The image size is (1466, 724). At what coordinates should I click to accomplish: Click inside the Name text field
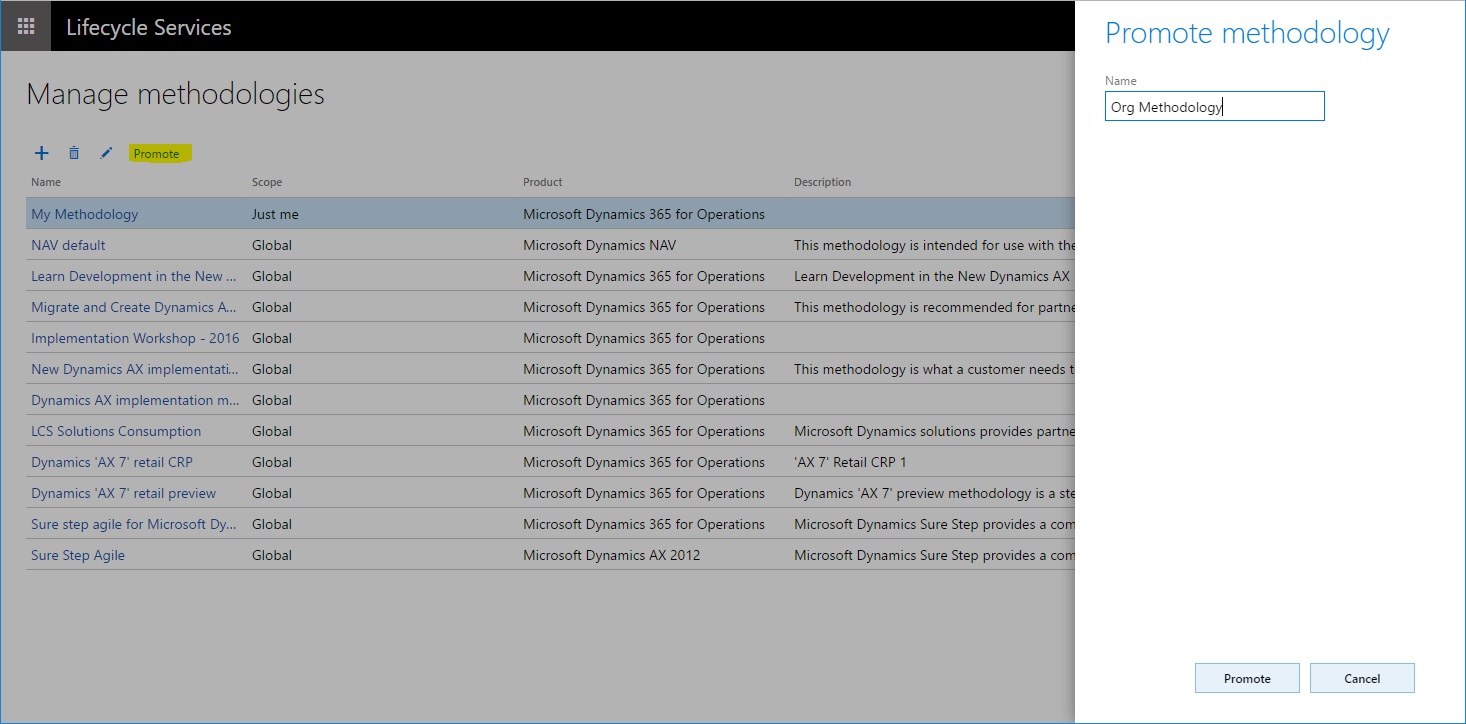(1214, 106)
